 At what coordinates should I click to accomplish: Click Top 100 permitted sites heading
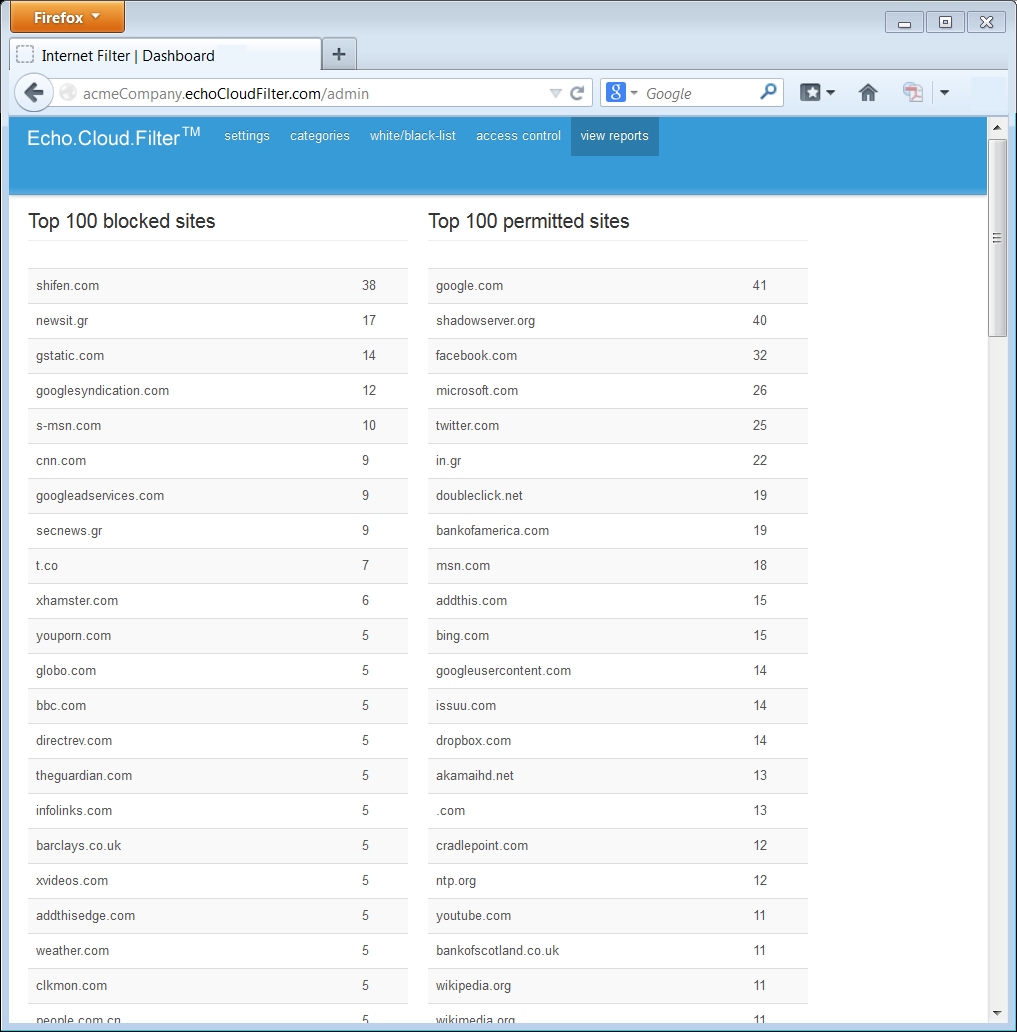tap(529, 221)
